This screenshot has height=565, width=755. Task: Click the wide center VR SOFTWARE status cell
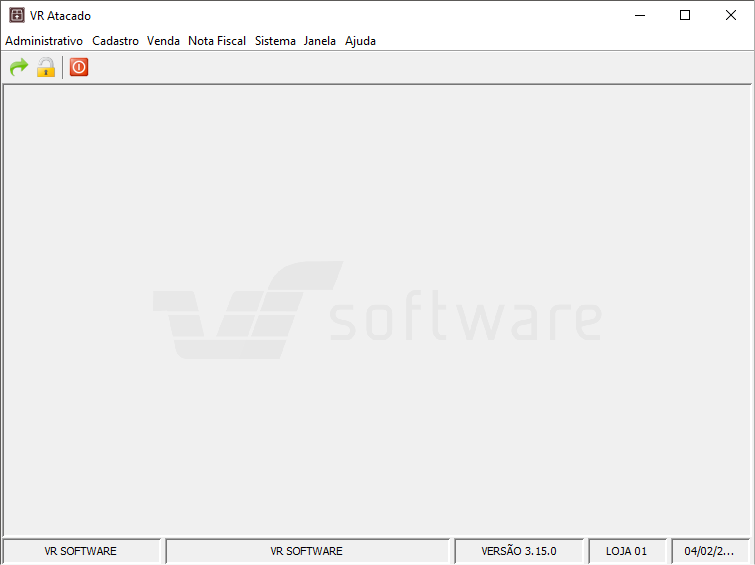[x=307, y=551]
